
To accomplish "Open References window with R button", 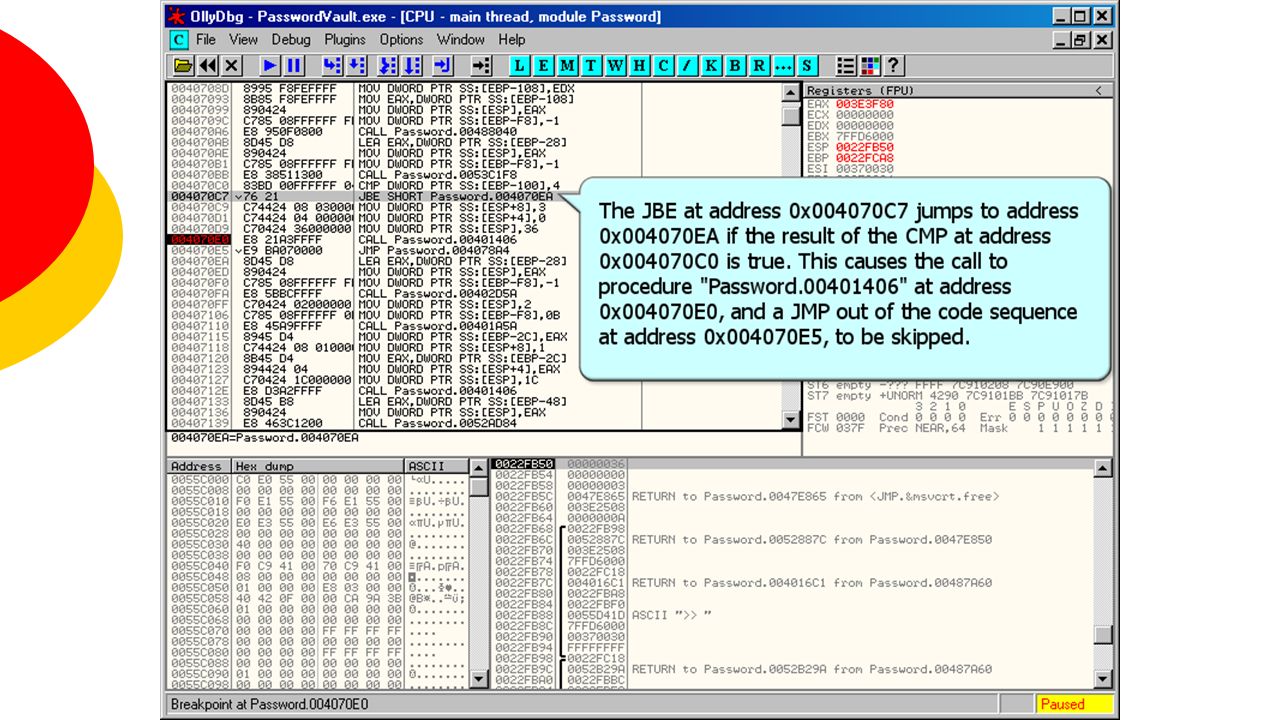I will pos(759,66).
